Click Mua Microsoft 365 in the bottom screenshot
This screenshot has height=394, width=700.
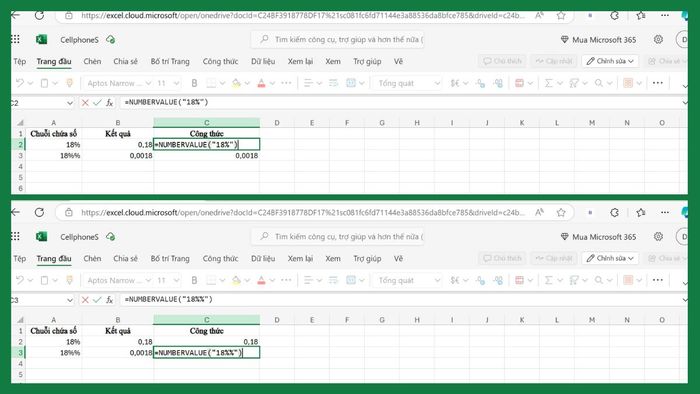coord(598,237)
